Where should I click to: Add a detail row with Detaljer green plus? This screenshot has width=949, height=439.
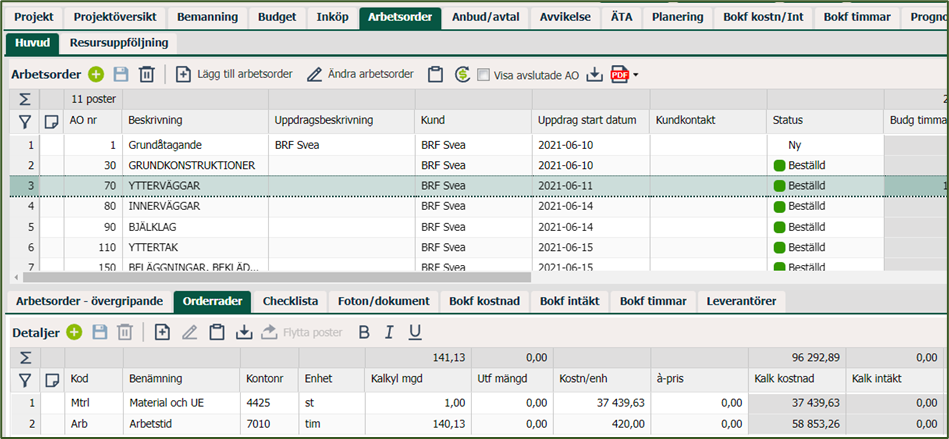tap(74, 332)
